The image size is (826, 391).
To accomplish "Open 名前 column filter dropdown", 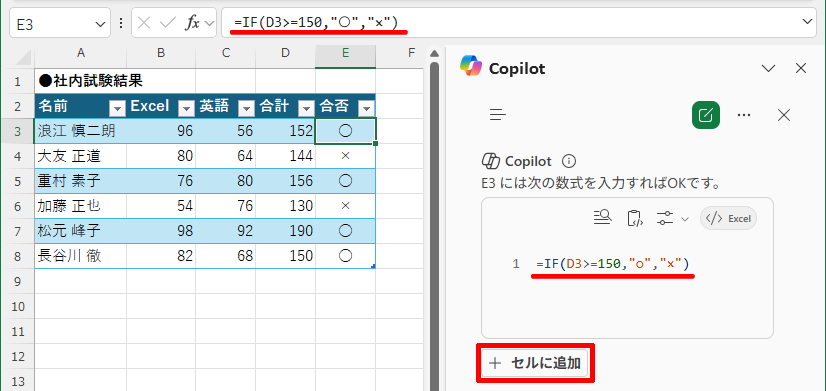I will 116,108.
